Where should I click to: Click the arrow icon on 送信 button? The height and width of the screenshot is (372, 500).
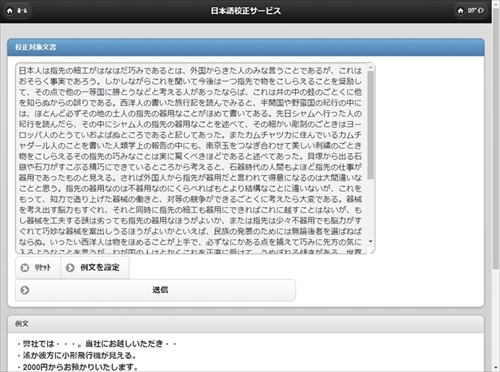(25, 290)
